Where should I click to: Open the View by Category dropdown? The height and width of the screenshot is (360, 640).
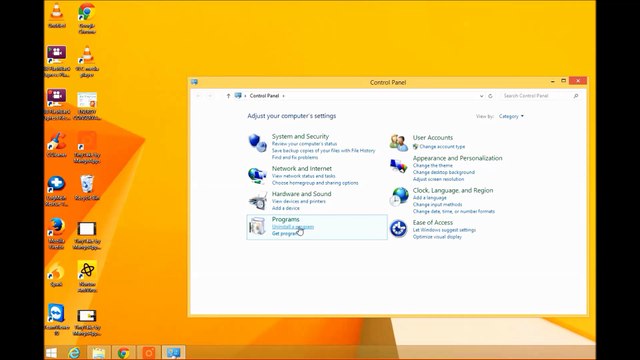[x=511, y=116]
